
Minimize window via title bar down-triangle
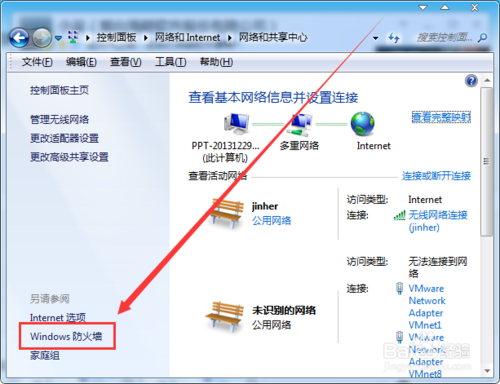[423, 7]
